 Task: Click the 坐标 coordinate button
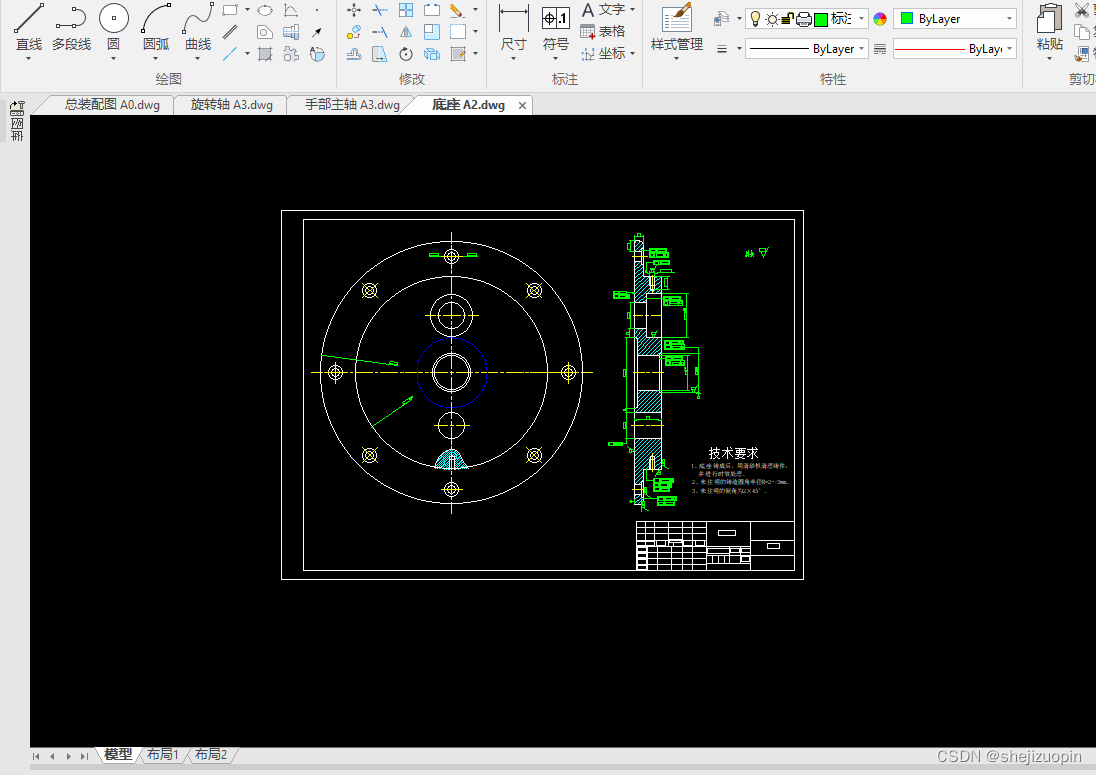click(603, 54)
